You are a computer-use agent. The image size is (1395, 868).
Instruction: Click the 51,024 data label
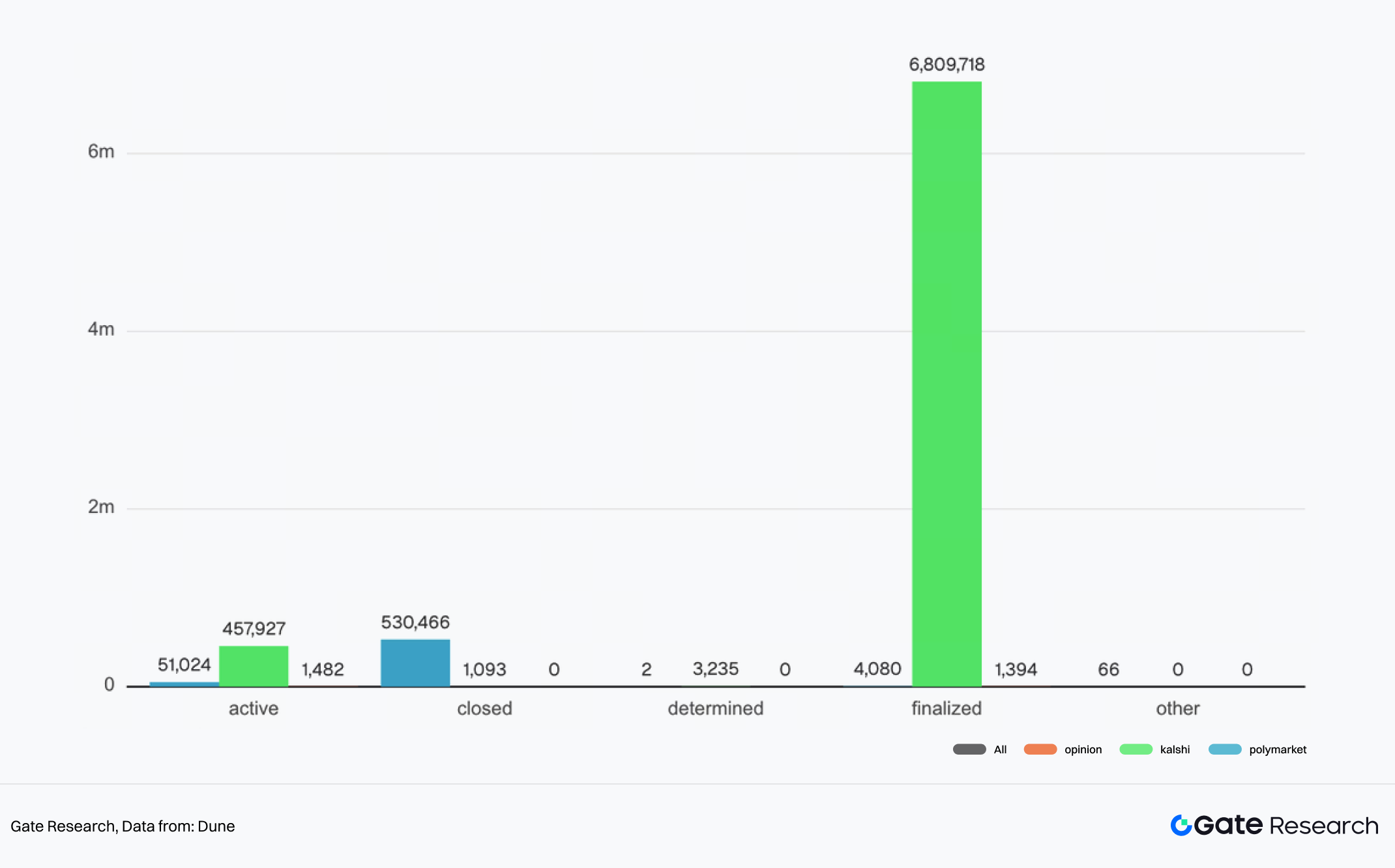click(184, 665)
